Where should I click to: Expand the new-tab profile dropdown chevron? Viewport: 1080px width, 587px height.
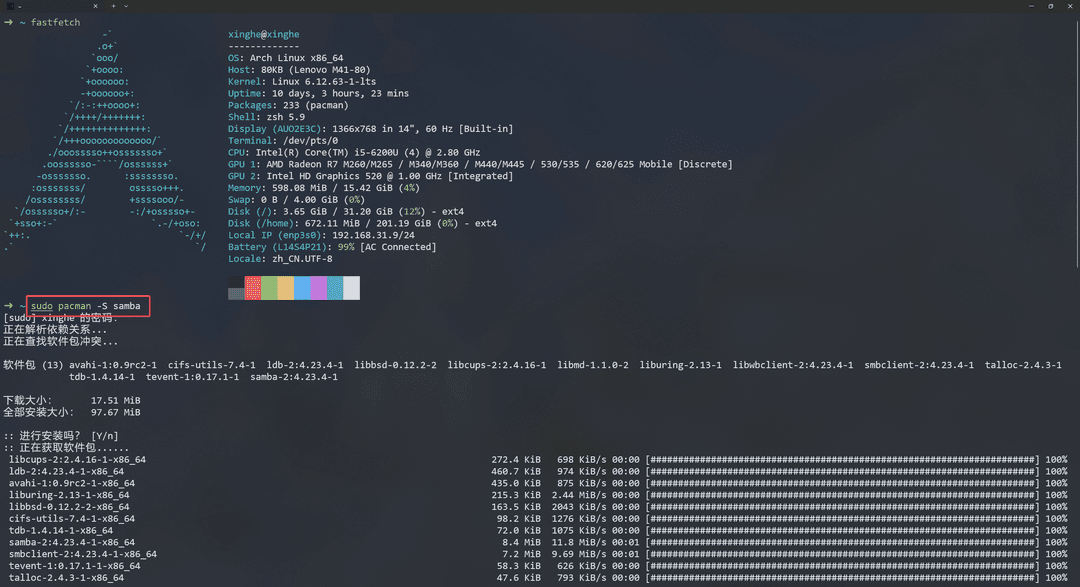pyautogui.click(x=125, y=6)
